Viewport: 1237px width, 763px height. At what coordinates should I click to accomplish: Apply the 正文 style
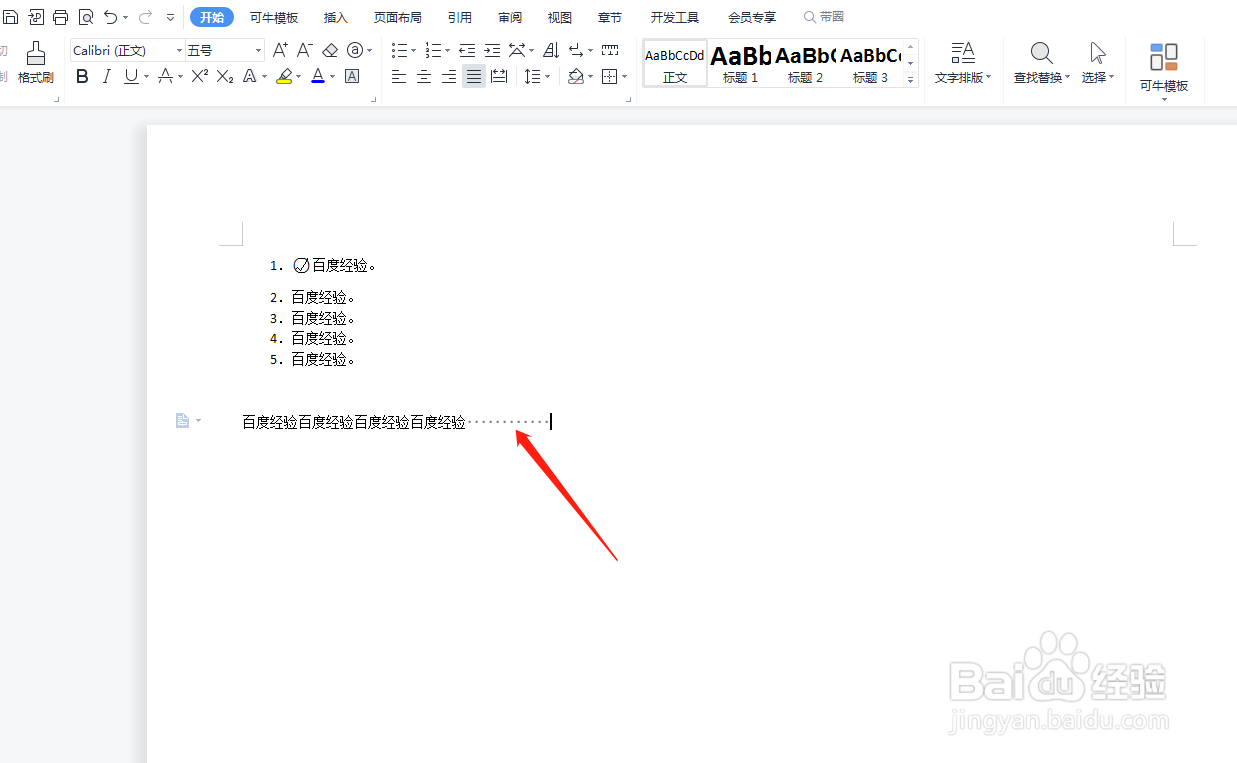pos(675,64)
